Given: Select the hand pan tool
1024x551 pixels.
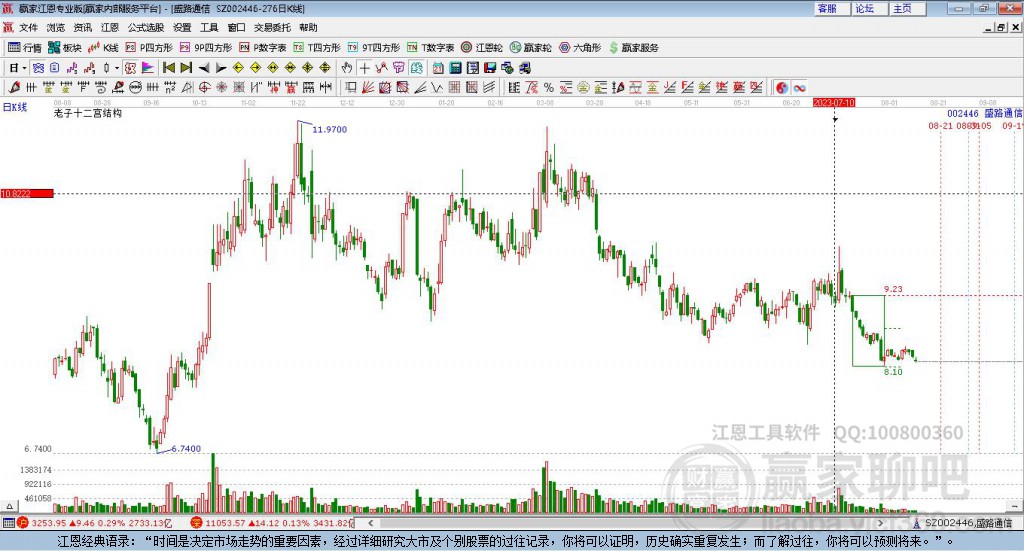Looking at the screenshot, I should point(346,68).
